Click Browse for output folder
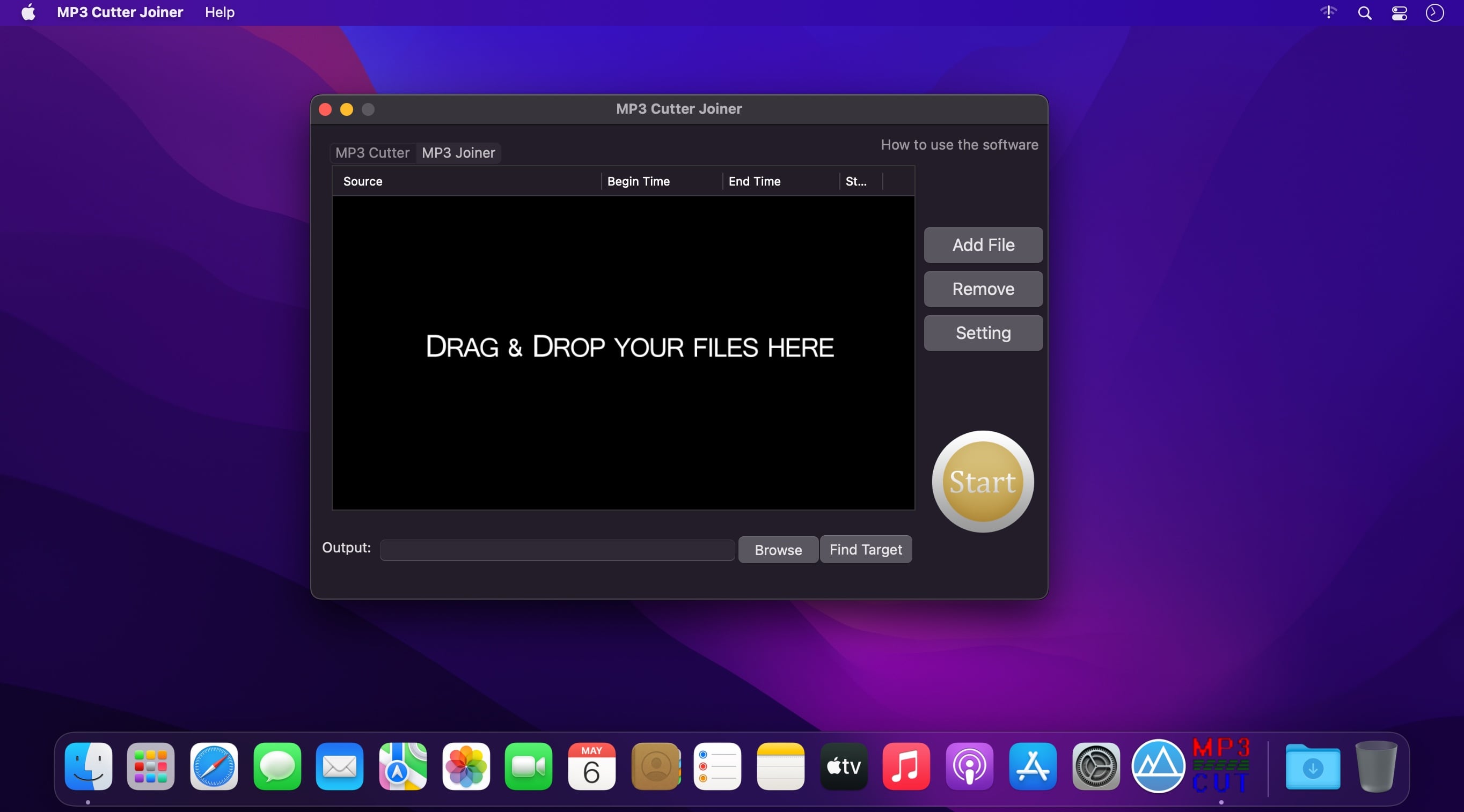The image size is (1464, 812). pyautogui.click(x=778, y=550)
